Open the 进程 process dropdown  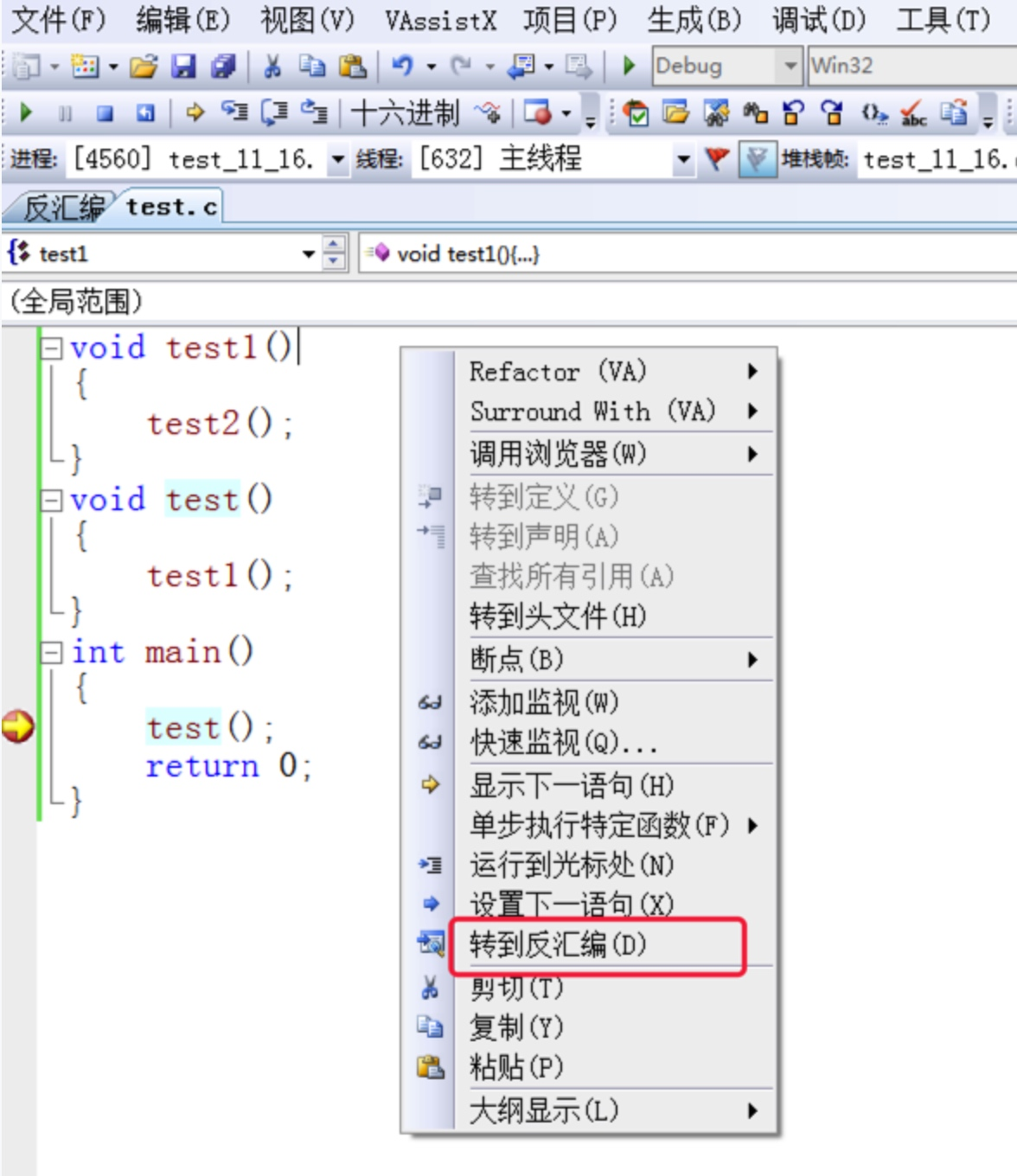pyautogui.click(x=337, y=160)
